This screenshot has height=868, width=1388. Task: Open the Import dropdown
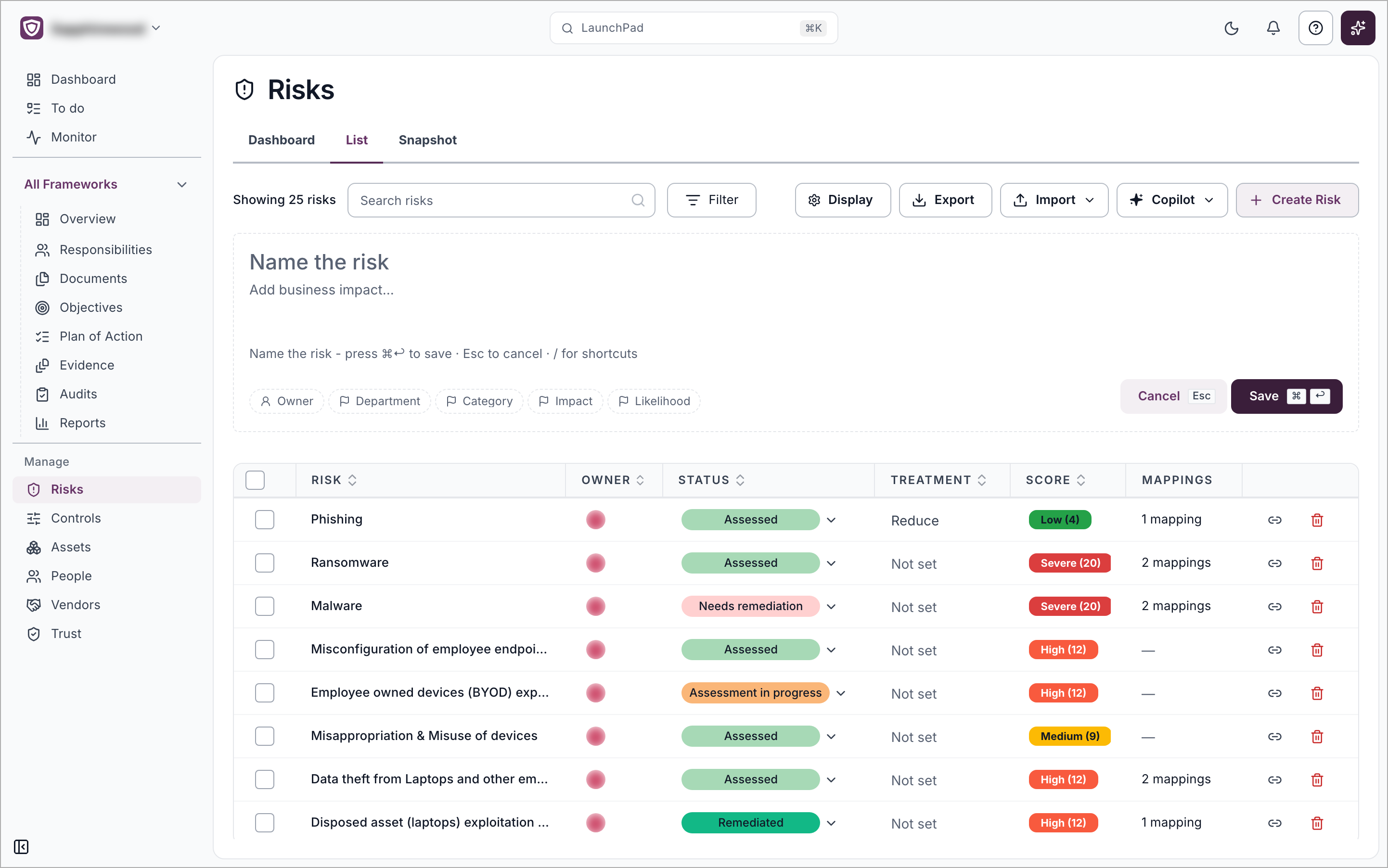point(1054,200)
